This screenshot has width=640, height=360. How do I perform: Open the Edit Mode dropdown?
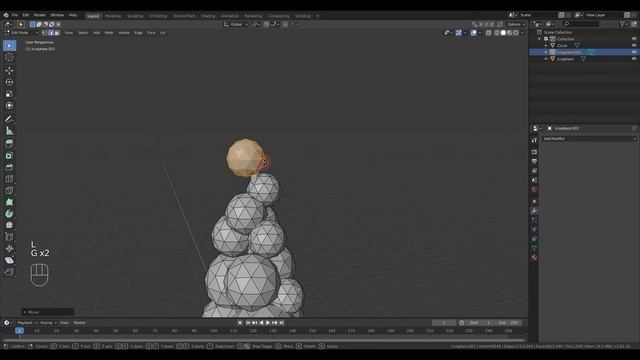21,33
